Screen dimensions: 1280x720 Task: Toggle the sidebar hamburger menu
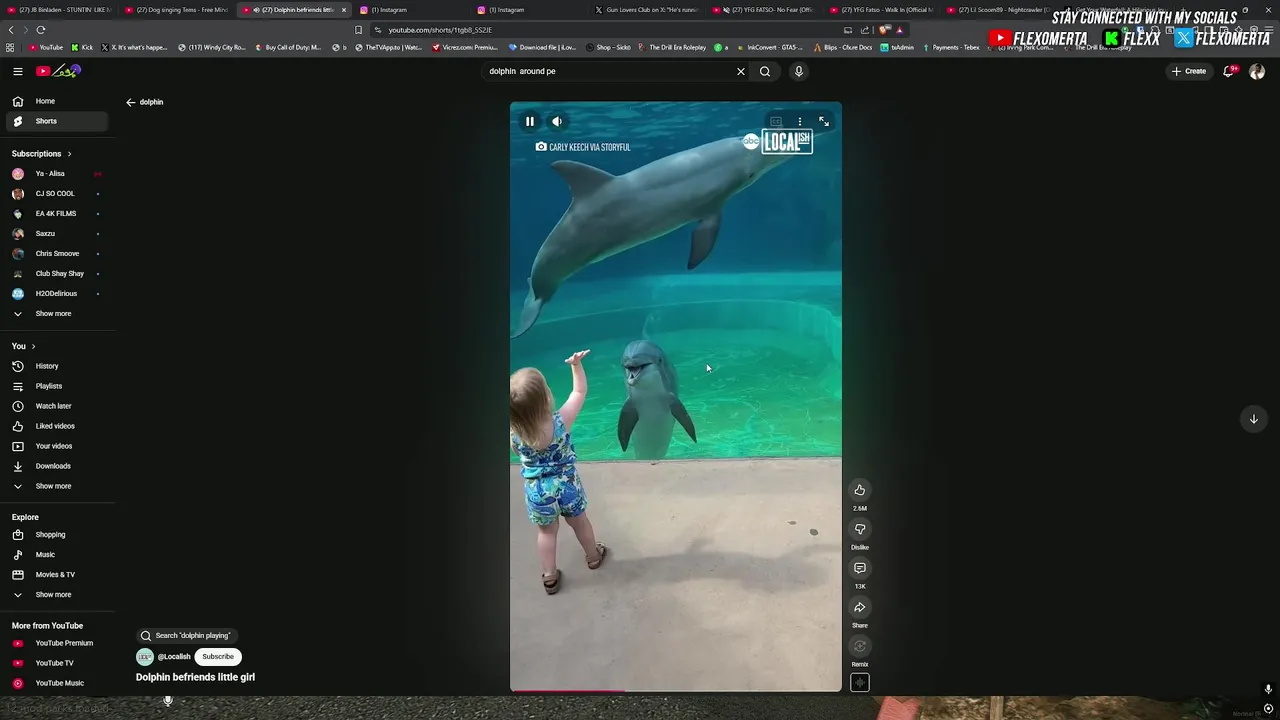(x=18, y=71)
